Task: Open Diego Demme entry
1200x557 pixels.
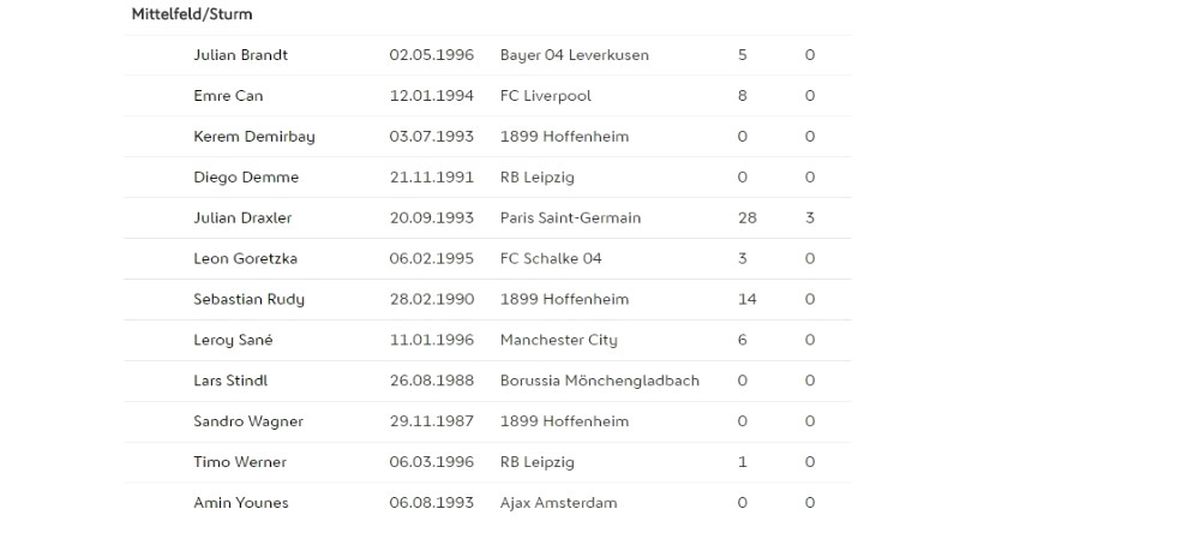Action: point(246,177)
